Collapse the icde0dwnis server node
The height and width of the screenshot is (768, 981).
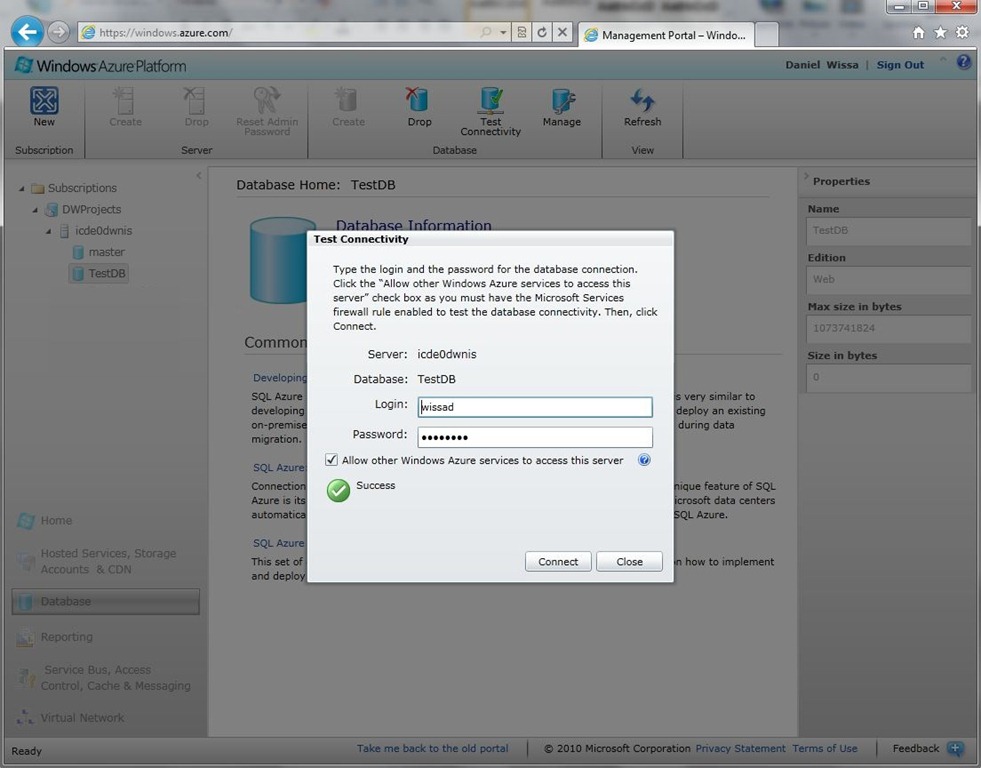coord(49,231)
